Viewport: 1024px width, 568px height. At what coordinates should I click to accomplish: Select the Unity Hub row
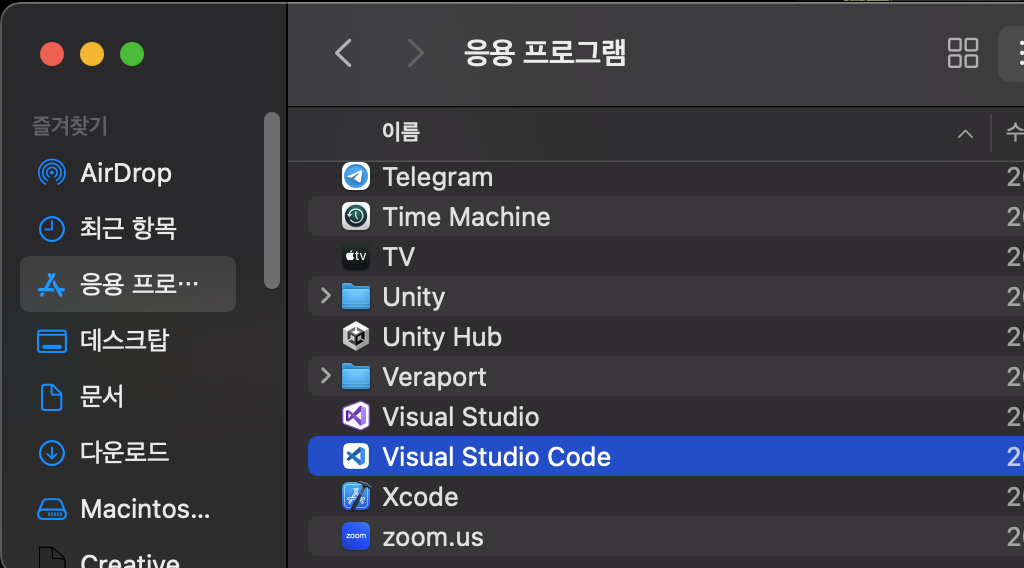tap(665, 336)
